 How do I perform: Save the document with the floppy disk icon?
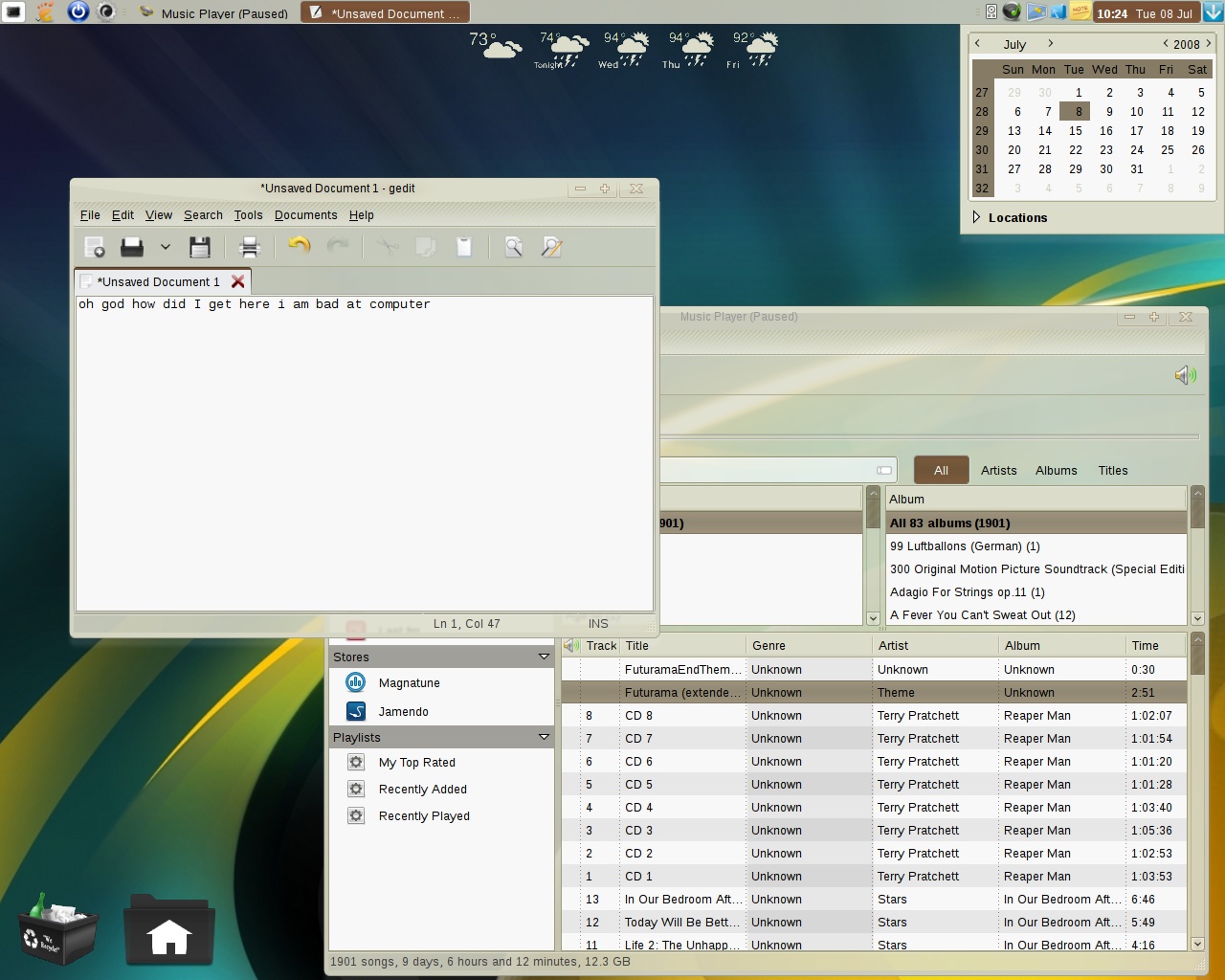199,247
